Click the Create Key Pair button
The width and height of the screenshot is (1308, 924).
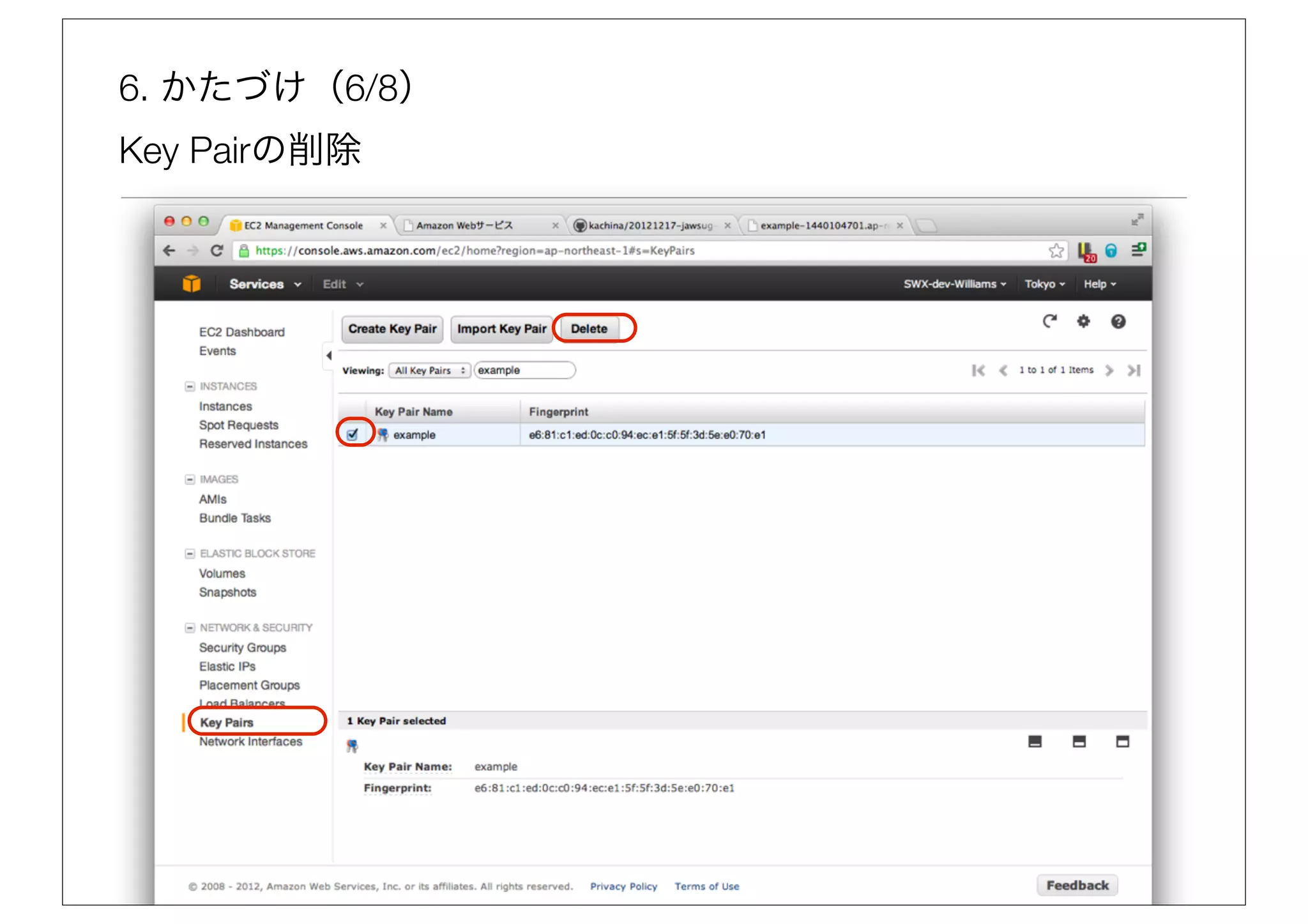(x=392, y=329)
